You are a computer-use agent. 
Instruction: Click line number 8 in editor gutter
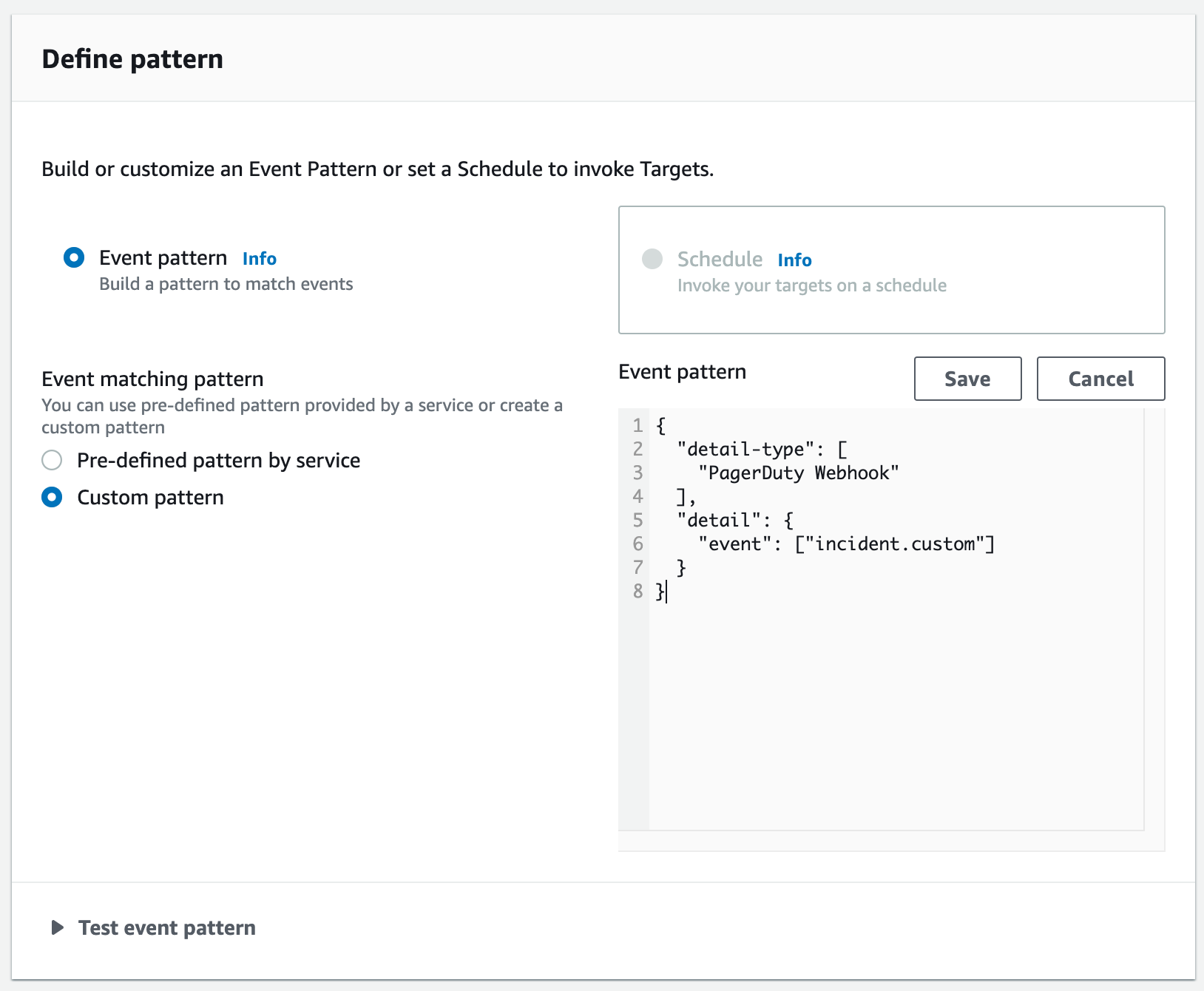(637, 591)
